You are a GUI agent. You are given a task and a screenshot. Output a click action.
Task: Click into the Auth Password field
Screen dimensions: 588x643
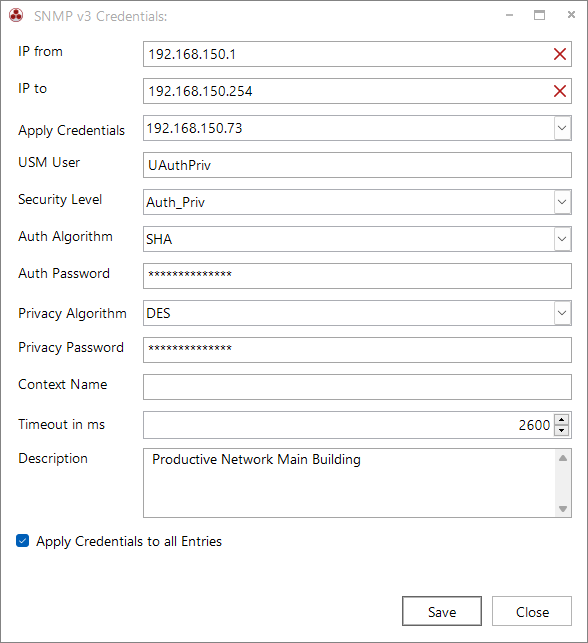(x=357, y=276)
